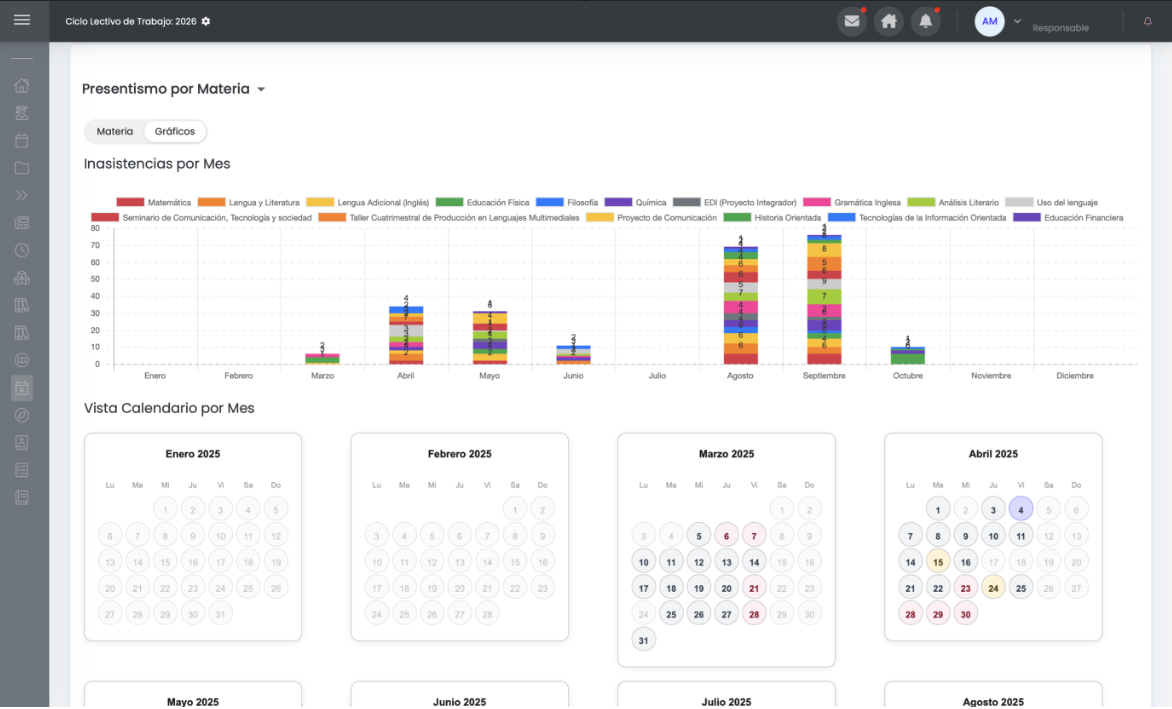Toggle EDI (Proyecto Integrador) legend entry

click(x=735, y=202)
